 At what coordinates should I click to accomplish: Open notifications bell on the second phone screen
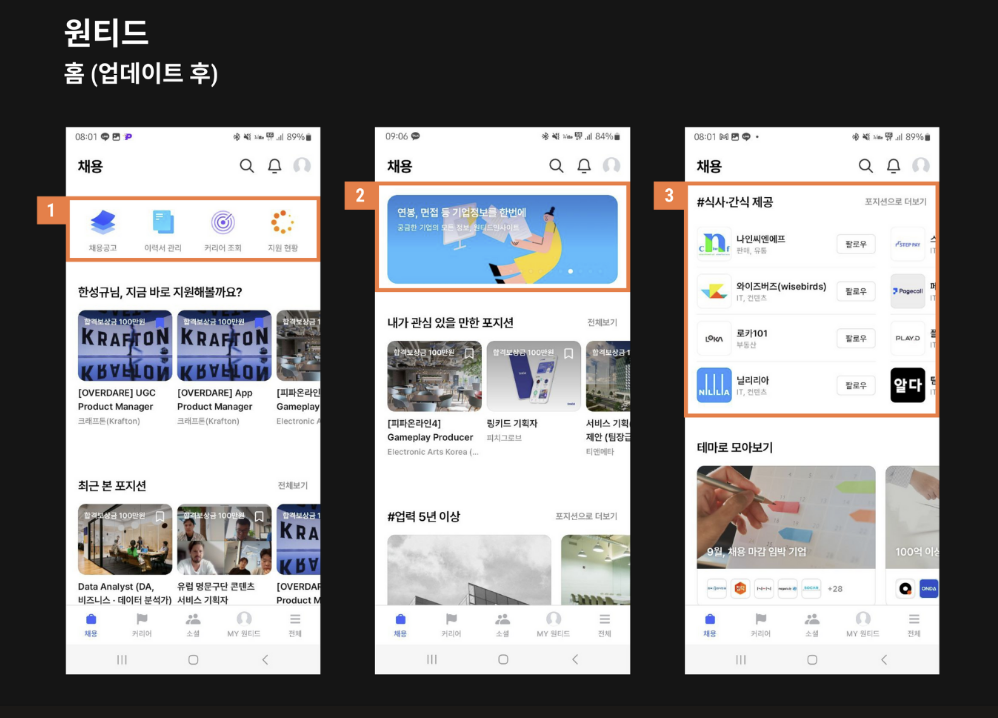coord(584,166)
